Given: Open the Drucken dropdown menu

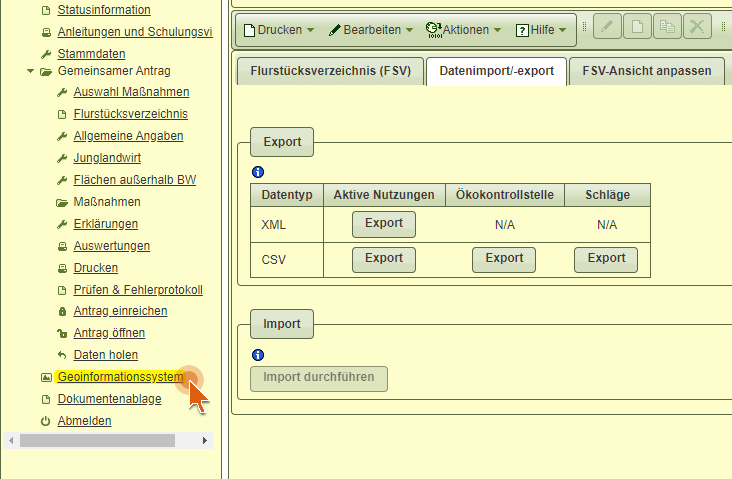Looking at the screenshot, I should pyautogui.click(x=279, y=30).
